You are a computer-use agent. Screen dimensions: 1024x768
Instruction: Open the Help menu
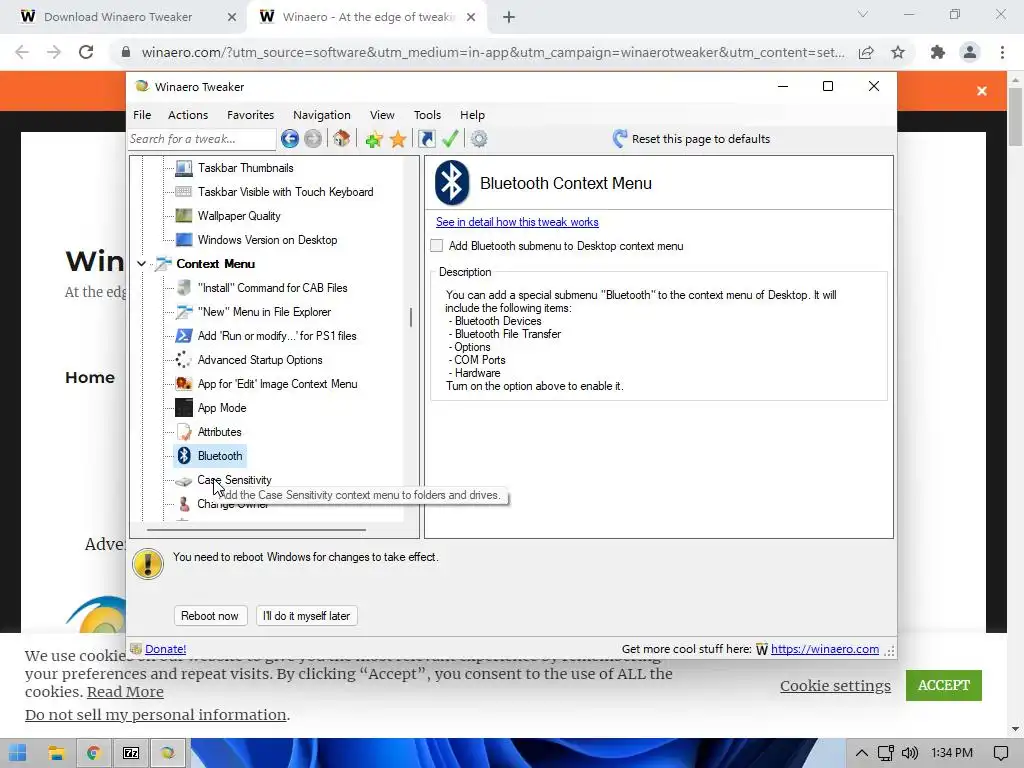(x=472, y=115)
